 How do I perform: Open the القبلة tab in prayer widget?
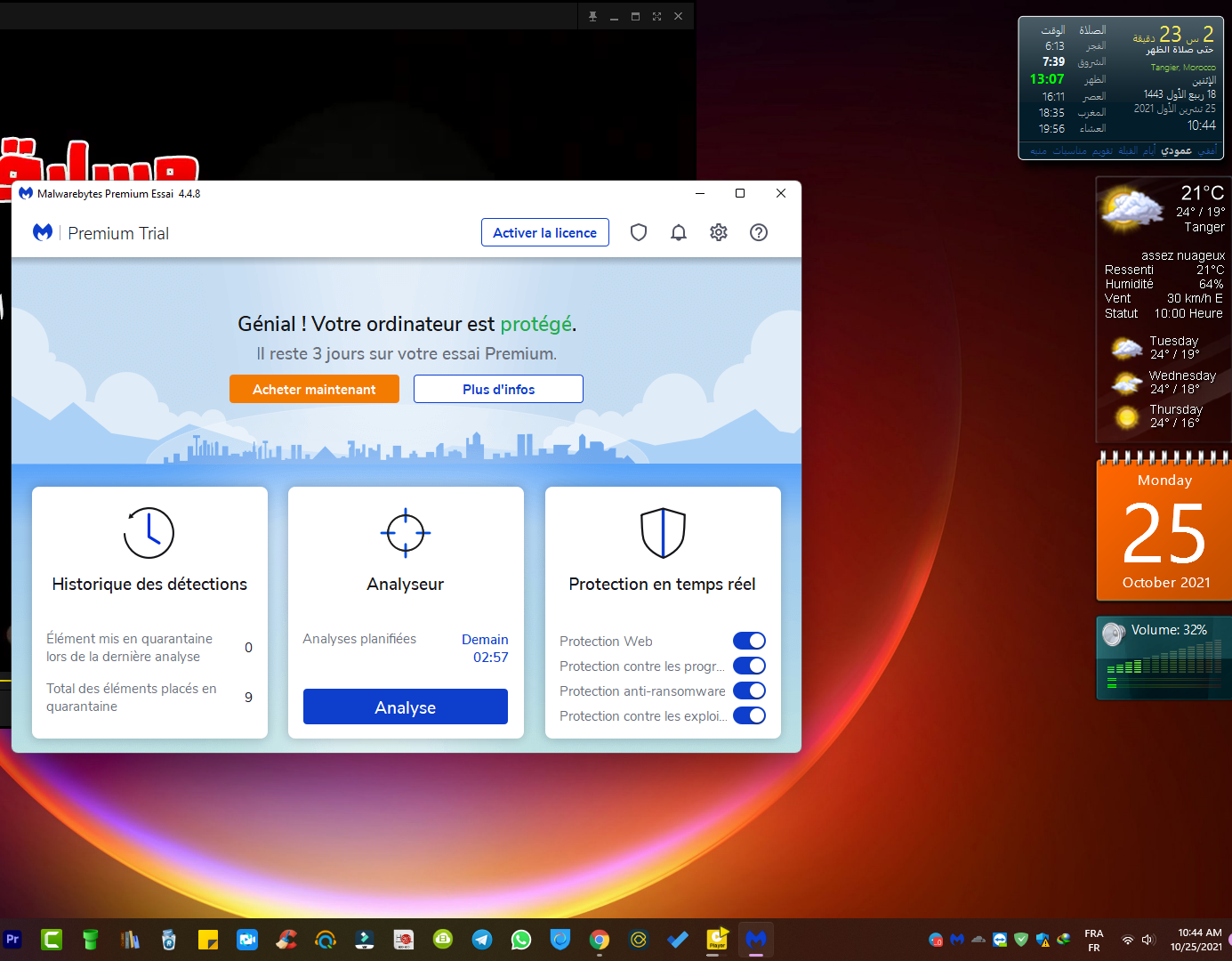point(1128,150)
